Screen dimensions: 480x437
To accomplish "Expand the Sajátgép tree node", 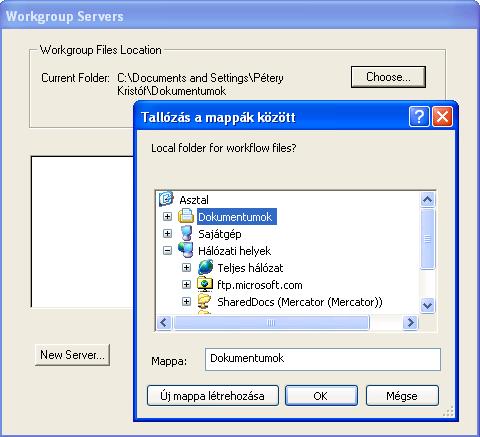I will (167, 234).
